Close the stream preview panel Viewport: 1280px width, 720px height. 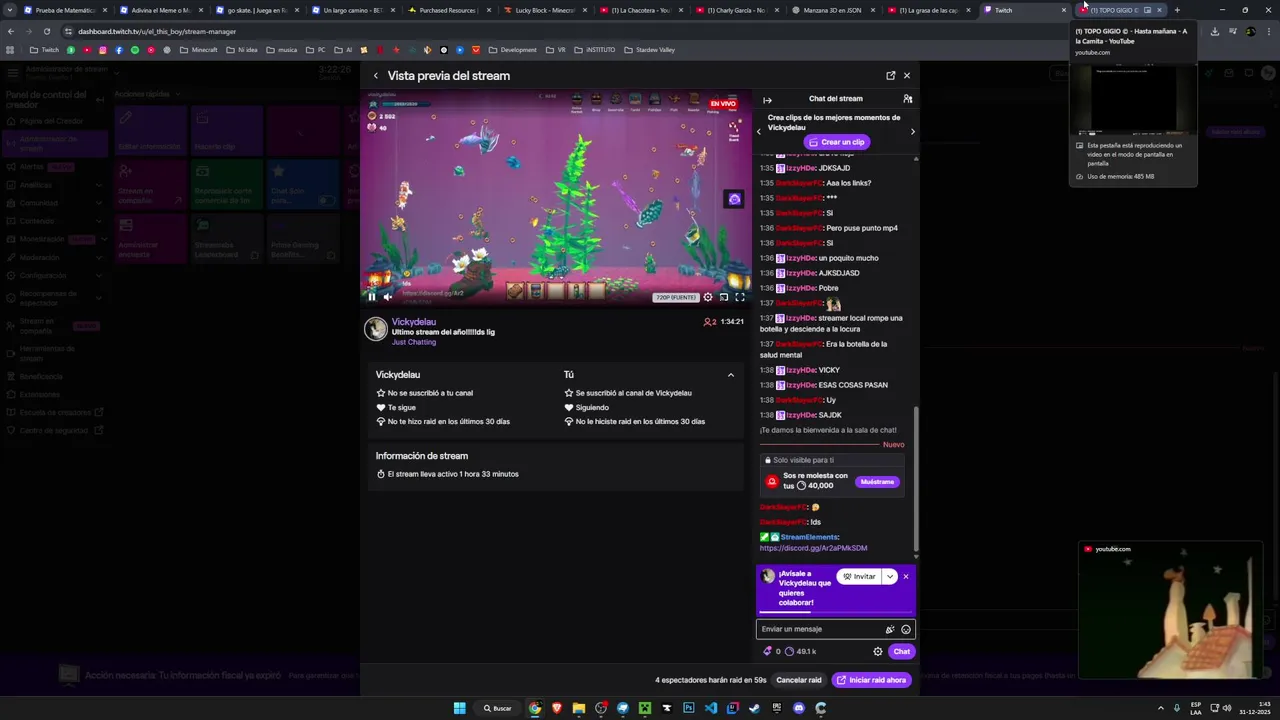907,76
